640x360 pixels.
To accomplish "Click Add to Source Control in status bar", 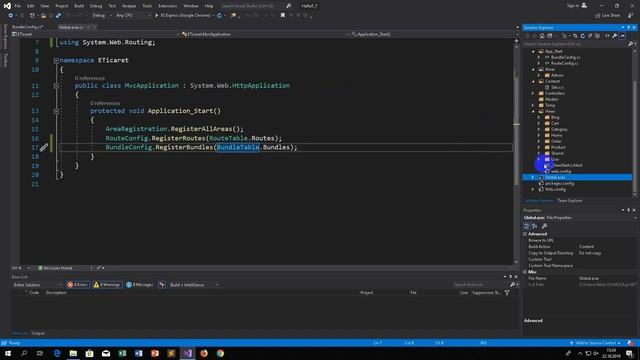I will pyautogui.click(x=596, y=343).
